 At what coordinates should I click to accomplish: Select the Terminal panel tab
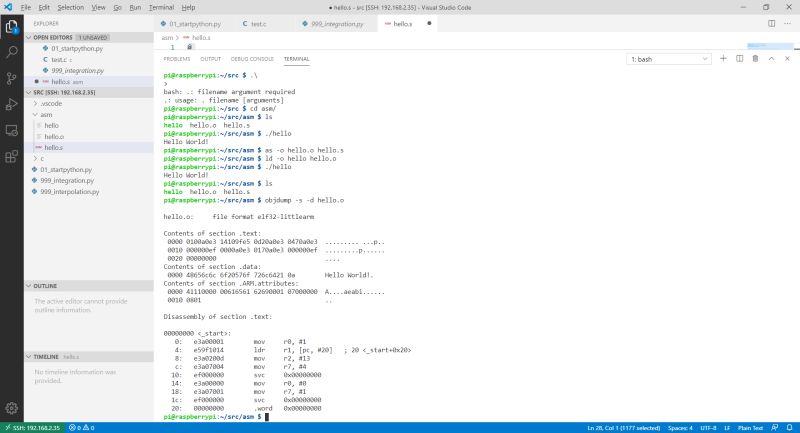pyautogui.click(x=296, y=59)
